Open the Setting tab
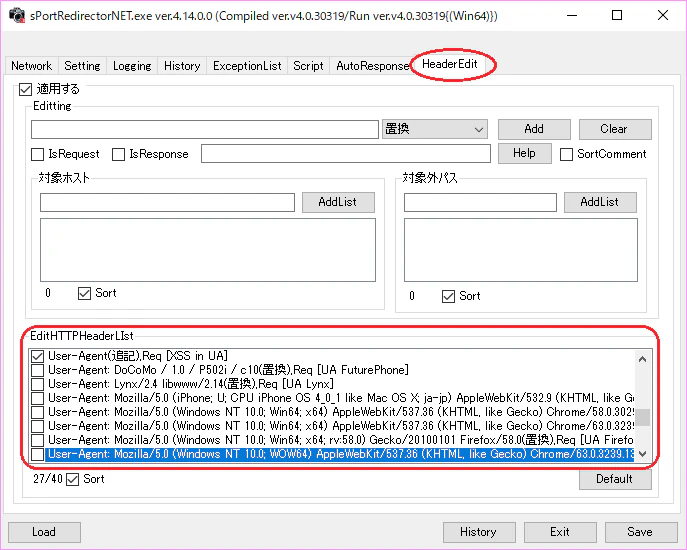Image resolution: width=687 pixels, height=550 pixels. tap(82, 66)
